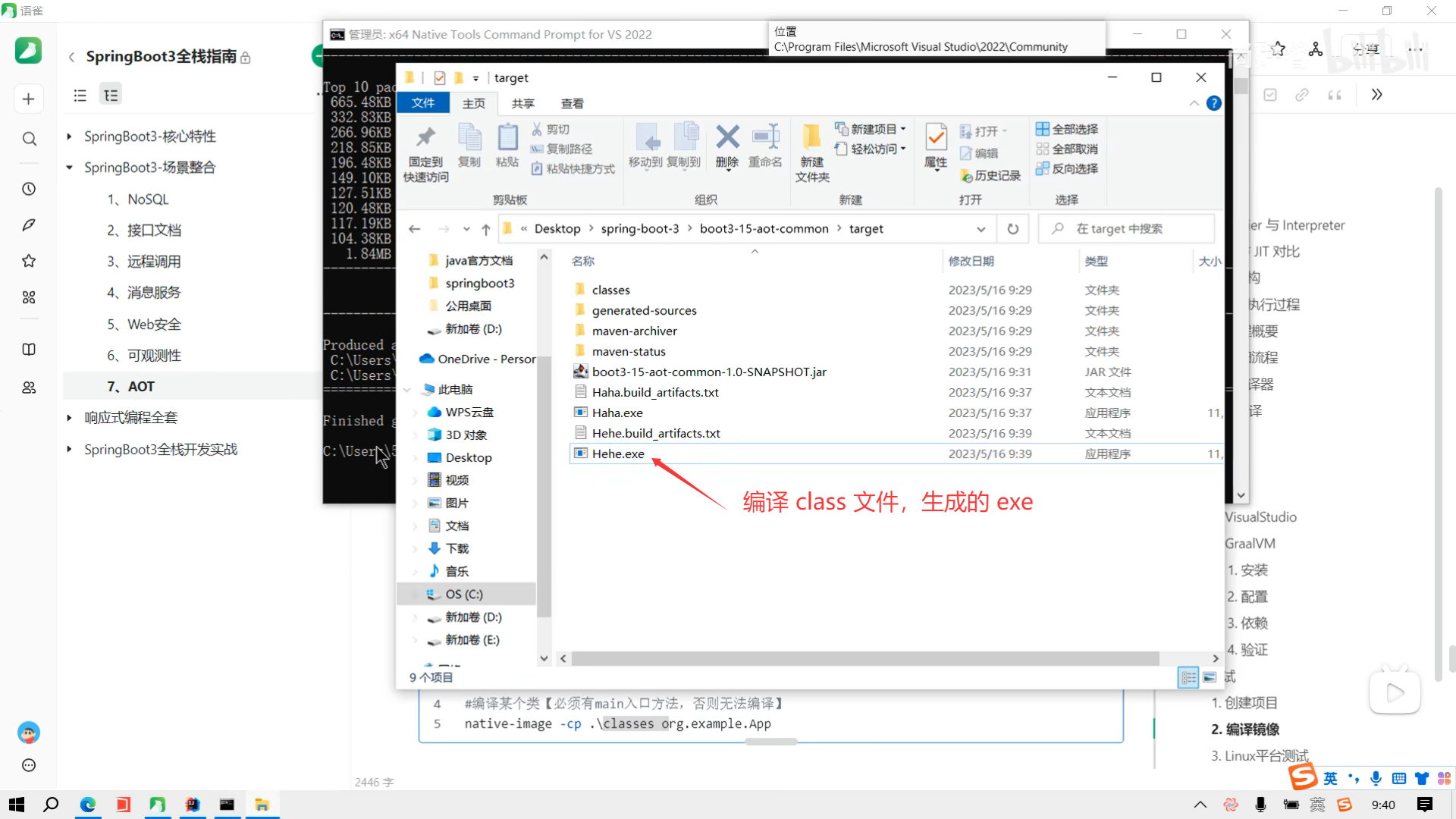The height and width of the screenshot is (819, 1456).
Task: Click the refresh button beside address bar
Action: [1012, 229]
